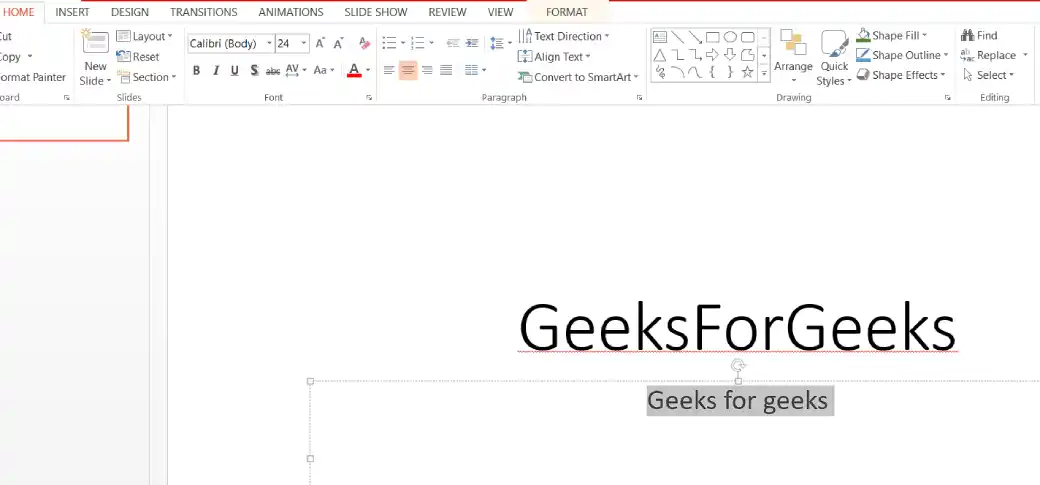Open the ANIMATIONS tab

[291, 12]
